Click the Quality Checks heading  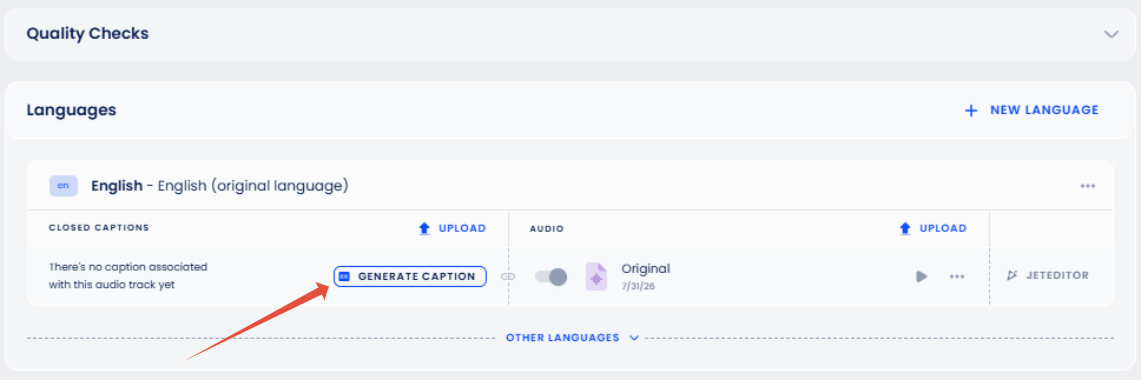click(87, 33)
